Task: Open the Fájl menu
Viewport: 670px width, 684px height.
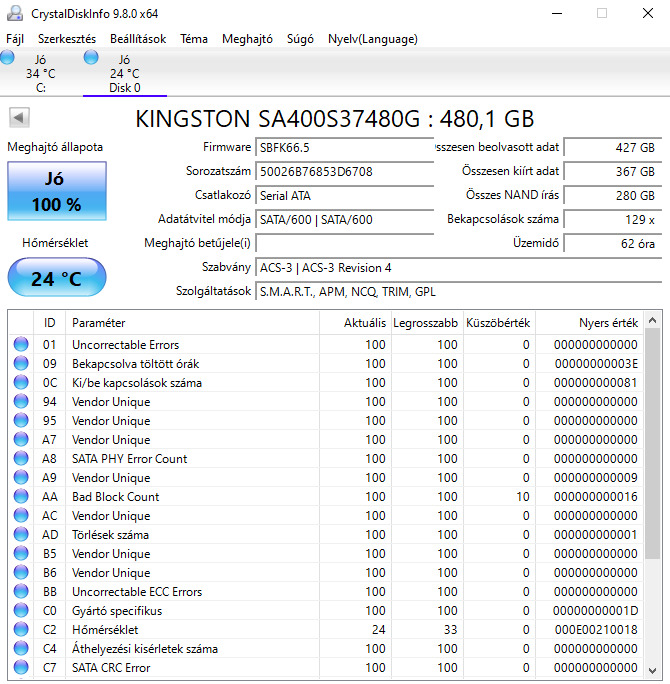Action: (15, 39)
